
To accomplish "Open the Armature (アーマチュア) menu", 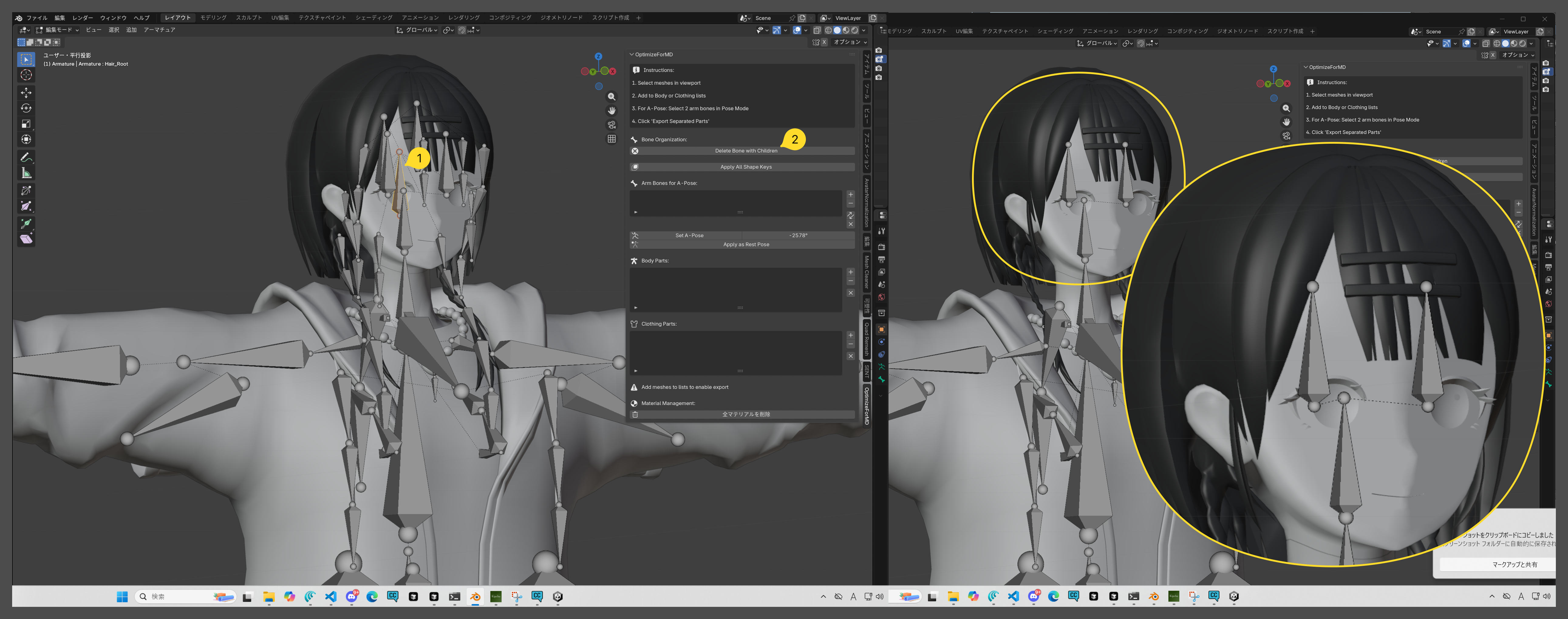I will (159, 30).
